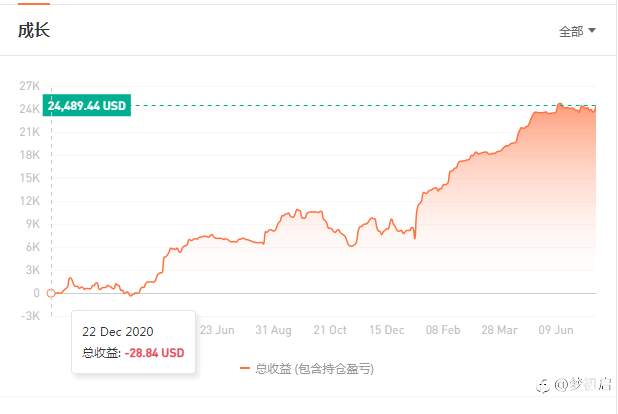This screenshot has height=414, width=618.
Task: Click the circle marker at chart start
Action: (x=51, y=293)
